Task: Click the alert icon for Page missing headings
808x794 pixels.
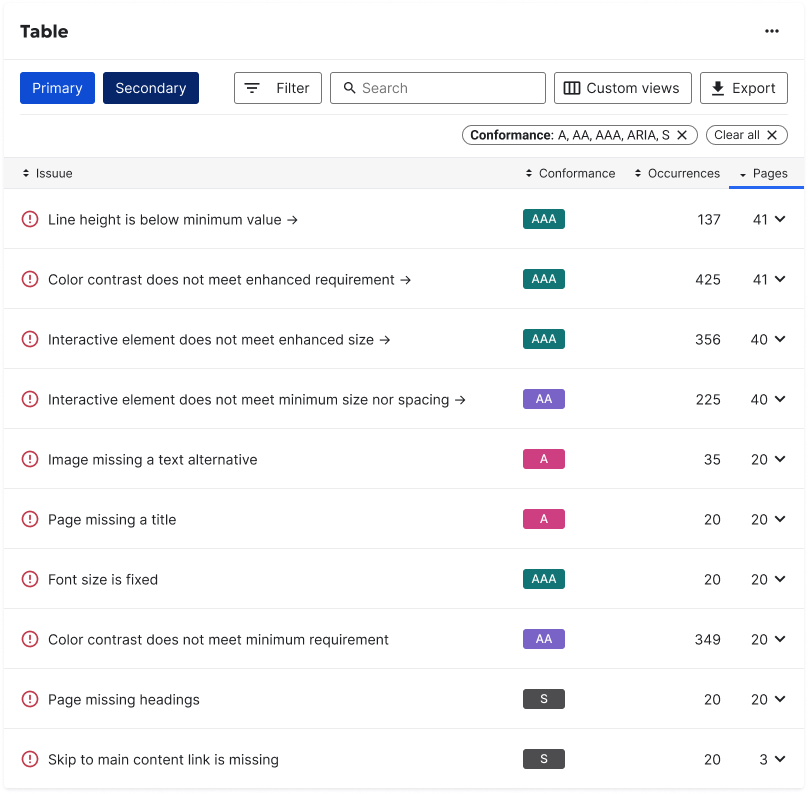Action: click(x=30, y=699)
